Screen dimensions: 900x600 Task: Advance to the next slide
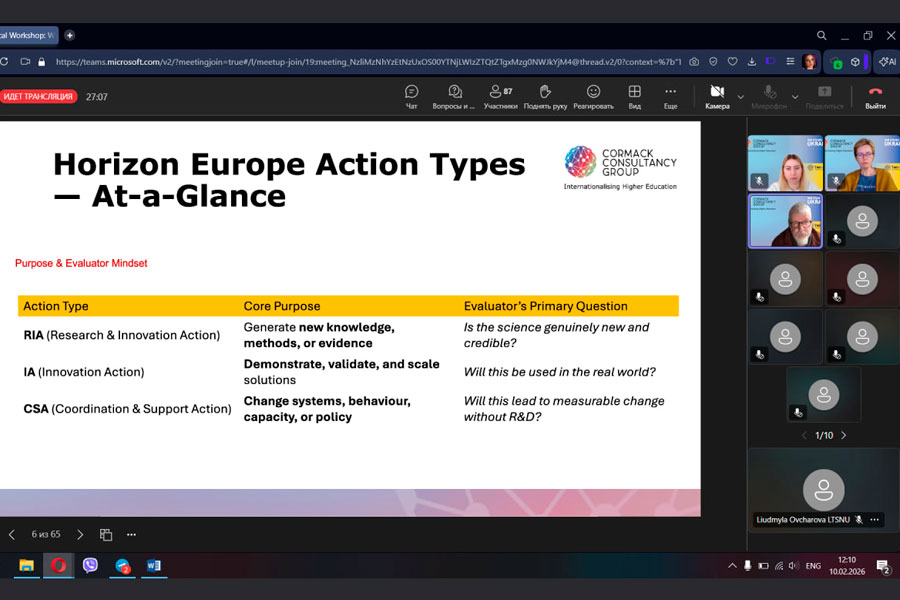[80, 535]
